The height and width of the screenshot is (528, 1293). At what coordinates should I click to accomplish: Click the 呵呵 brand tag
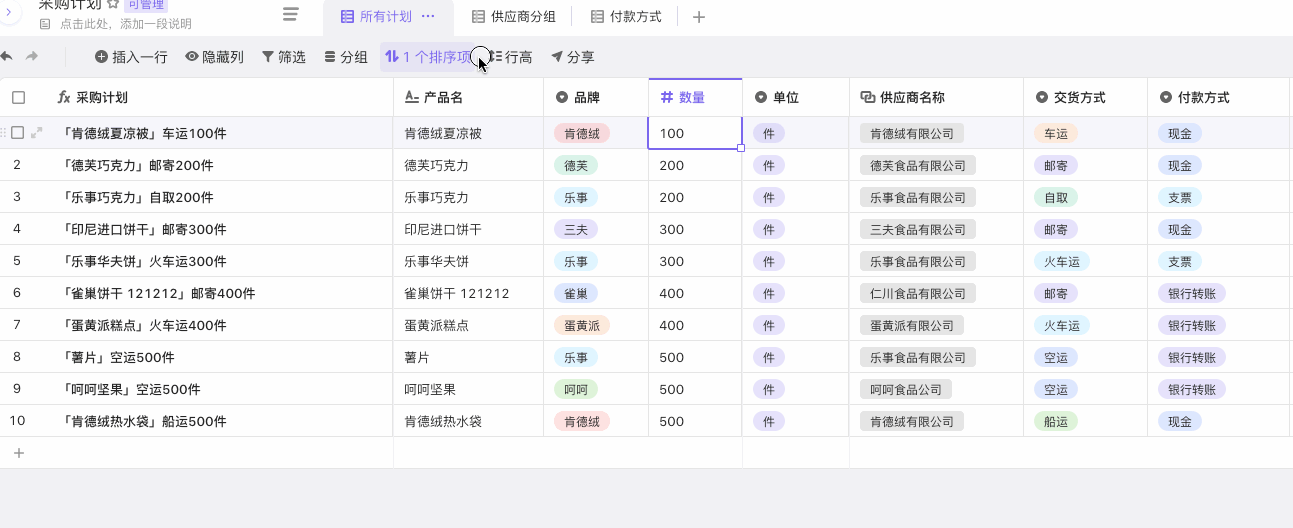click(576, 389)
